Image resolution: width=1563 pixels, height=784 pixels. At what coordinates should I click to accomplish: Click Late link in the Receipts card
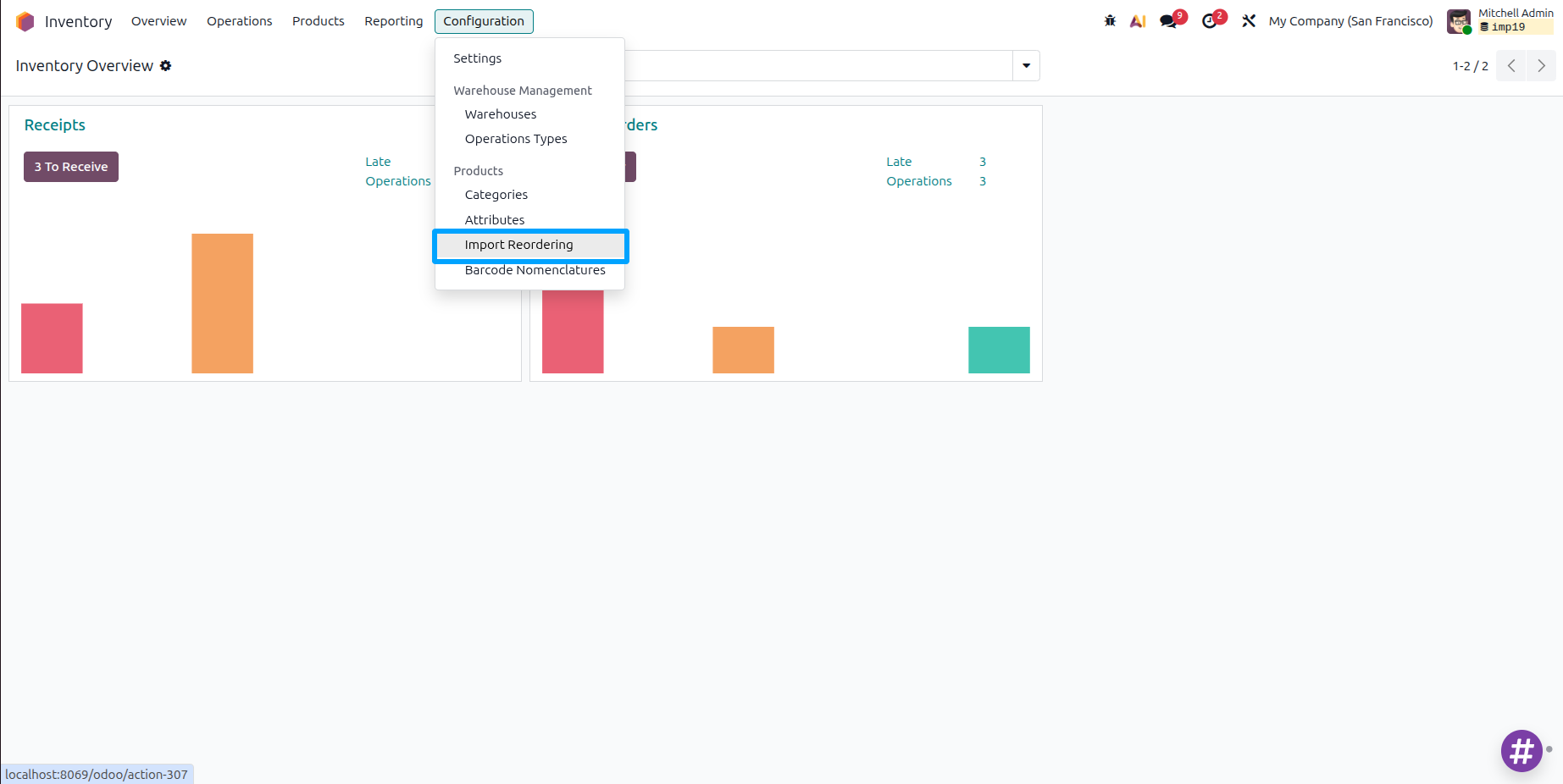pyautogui.click(x=378, y=162)
